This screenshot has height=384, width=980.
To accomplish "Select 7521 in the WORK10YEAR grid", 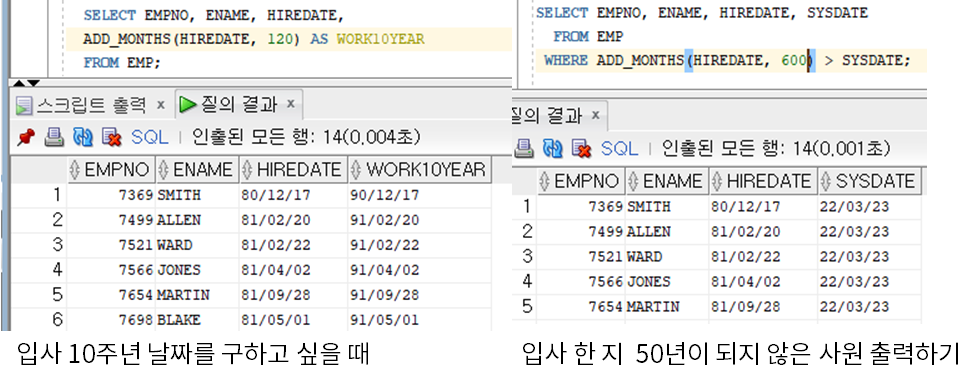I will pos(110,245).
